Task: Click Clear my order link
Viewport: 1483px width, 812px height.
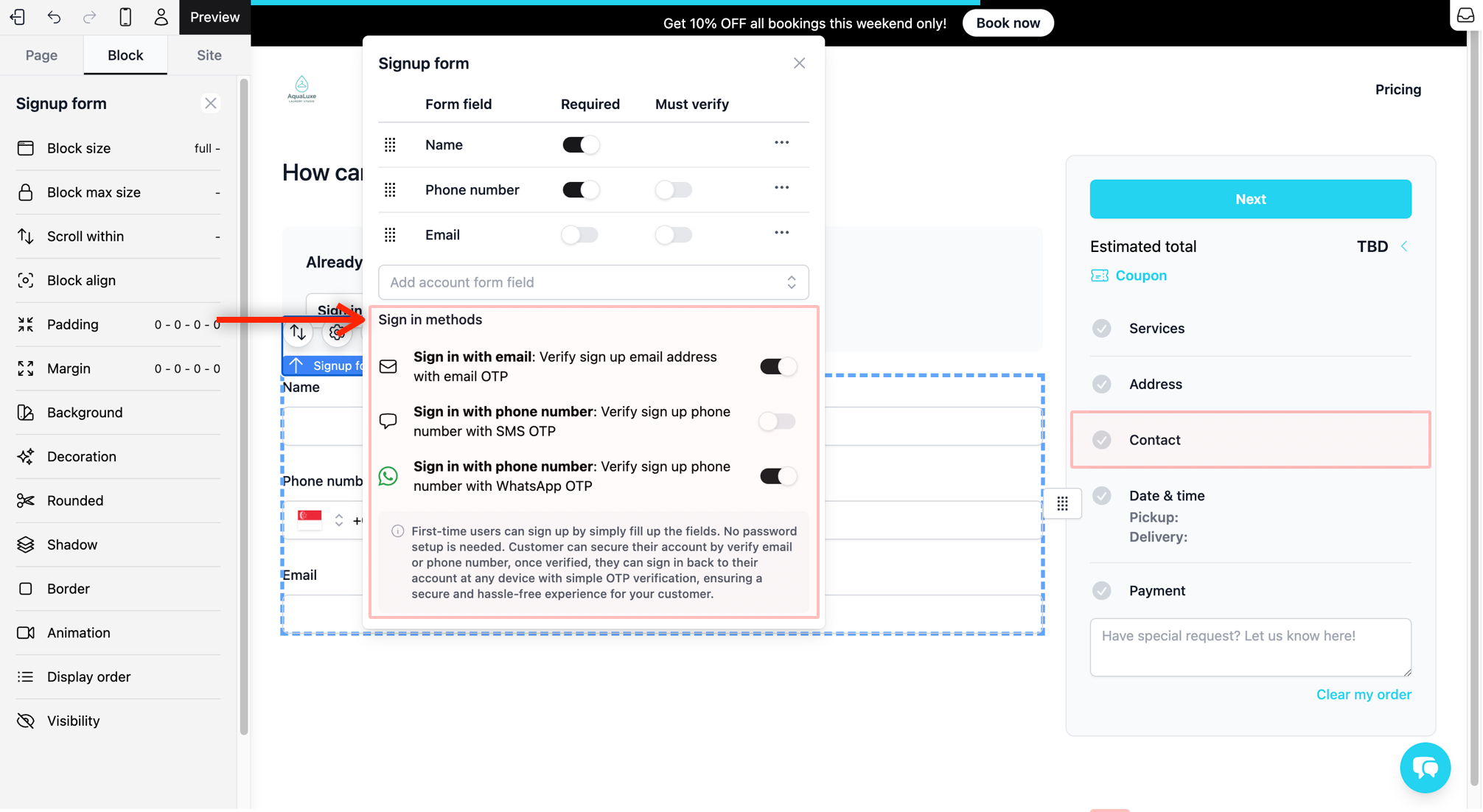Action: tap(1363, 694)
